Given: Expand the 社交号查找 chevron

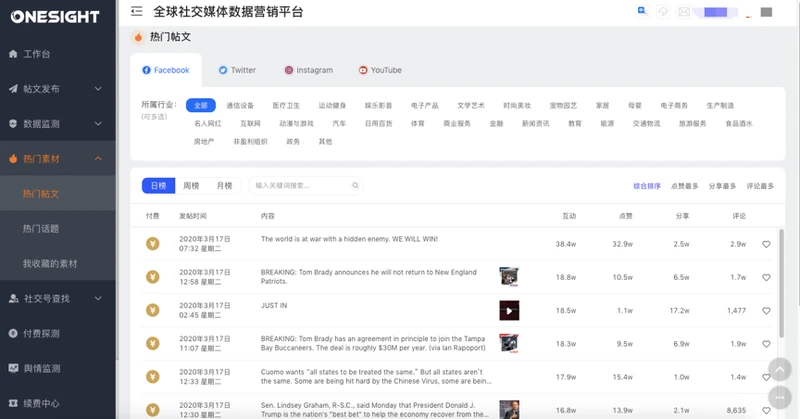Looking at the screenshot, I should [98, 299].
